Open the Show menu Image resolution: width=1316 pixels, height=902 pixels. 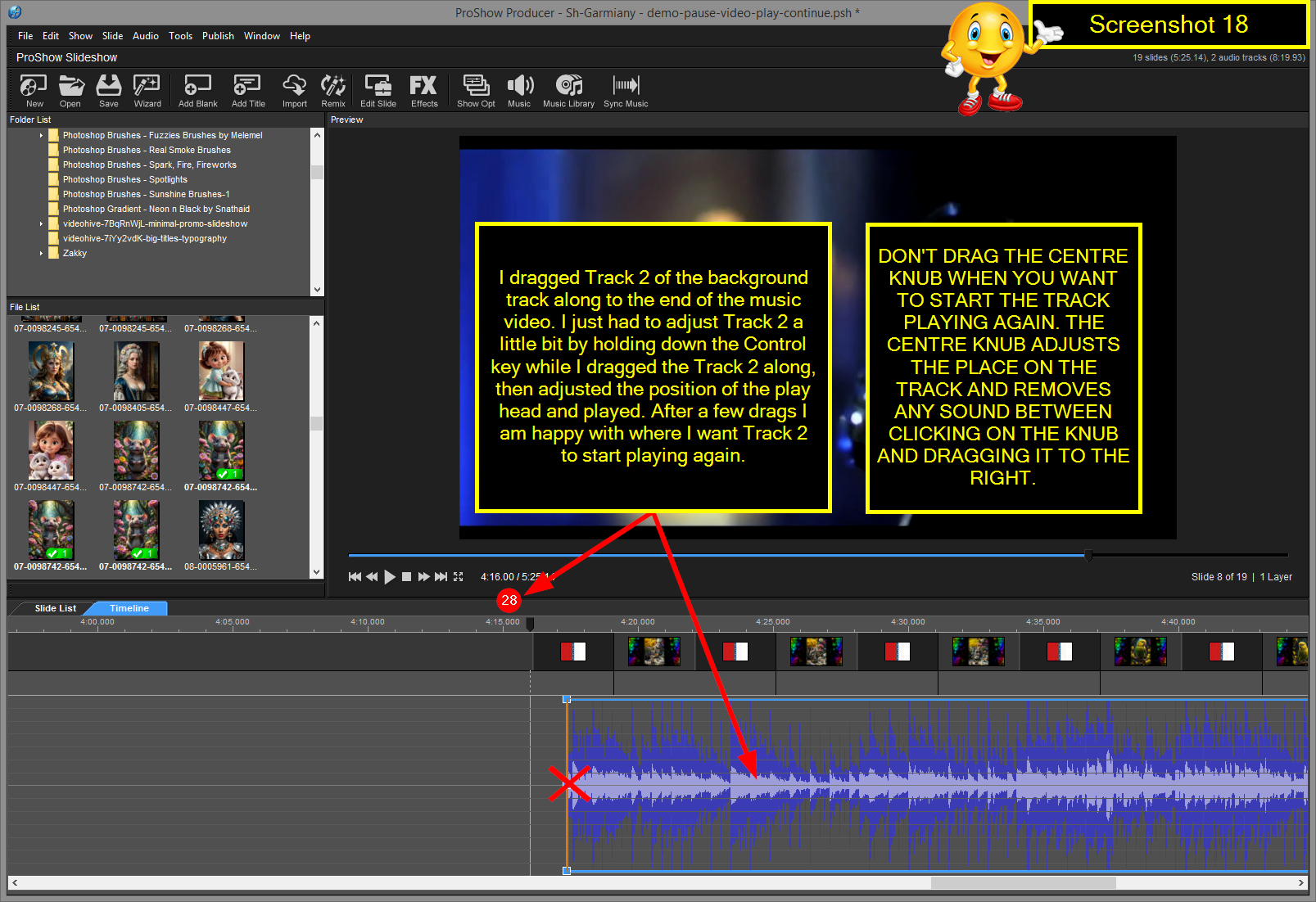tap(80, 36)
